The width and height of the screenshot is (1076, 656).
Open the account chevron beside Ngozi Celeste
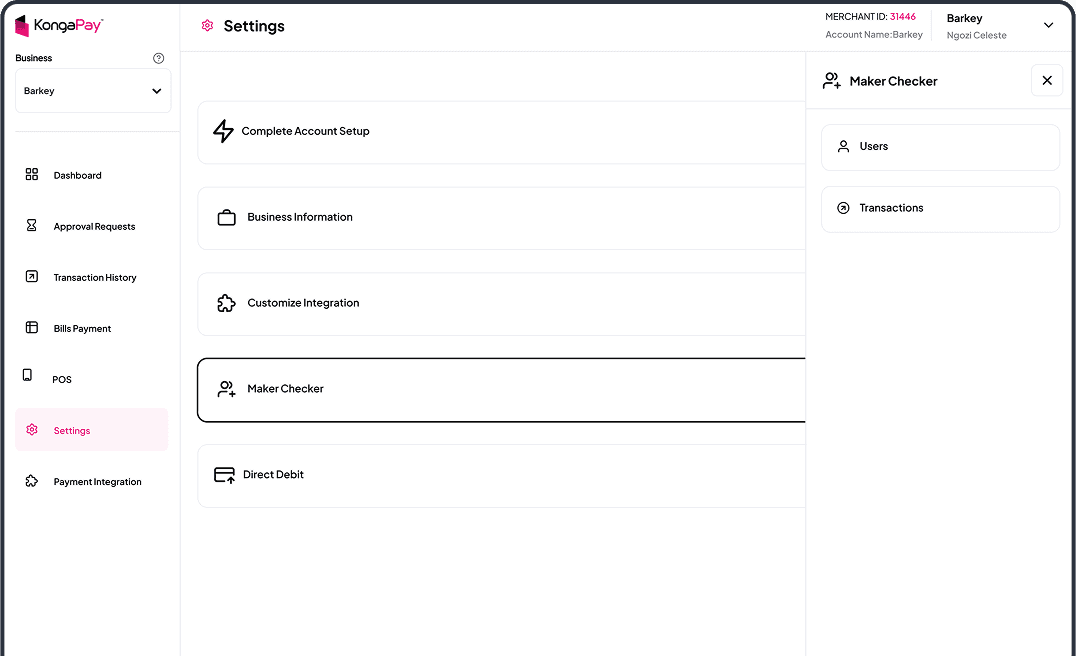click(1048, 25)
